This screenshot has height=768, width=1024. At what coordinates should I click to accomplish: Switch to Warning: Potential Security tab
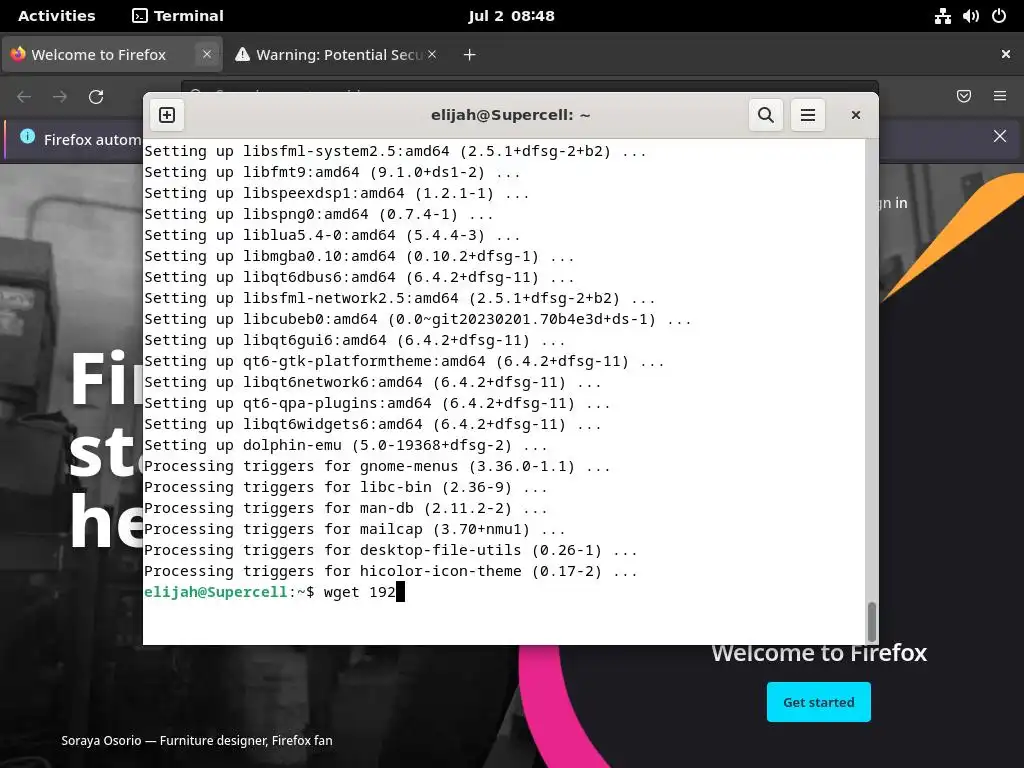(x=338, y=55)
